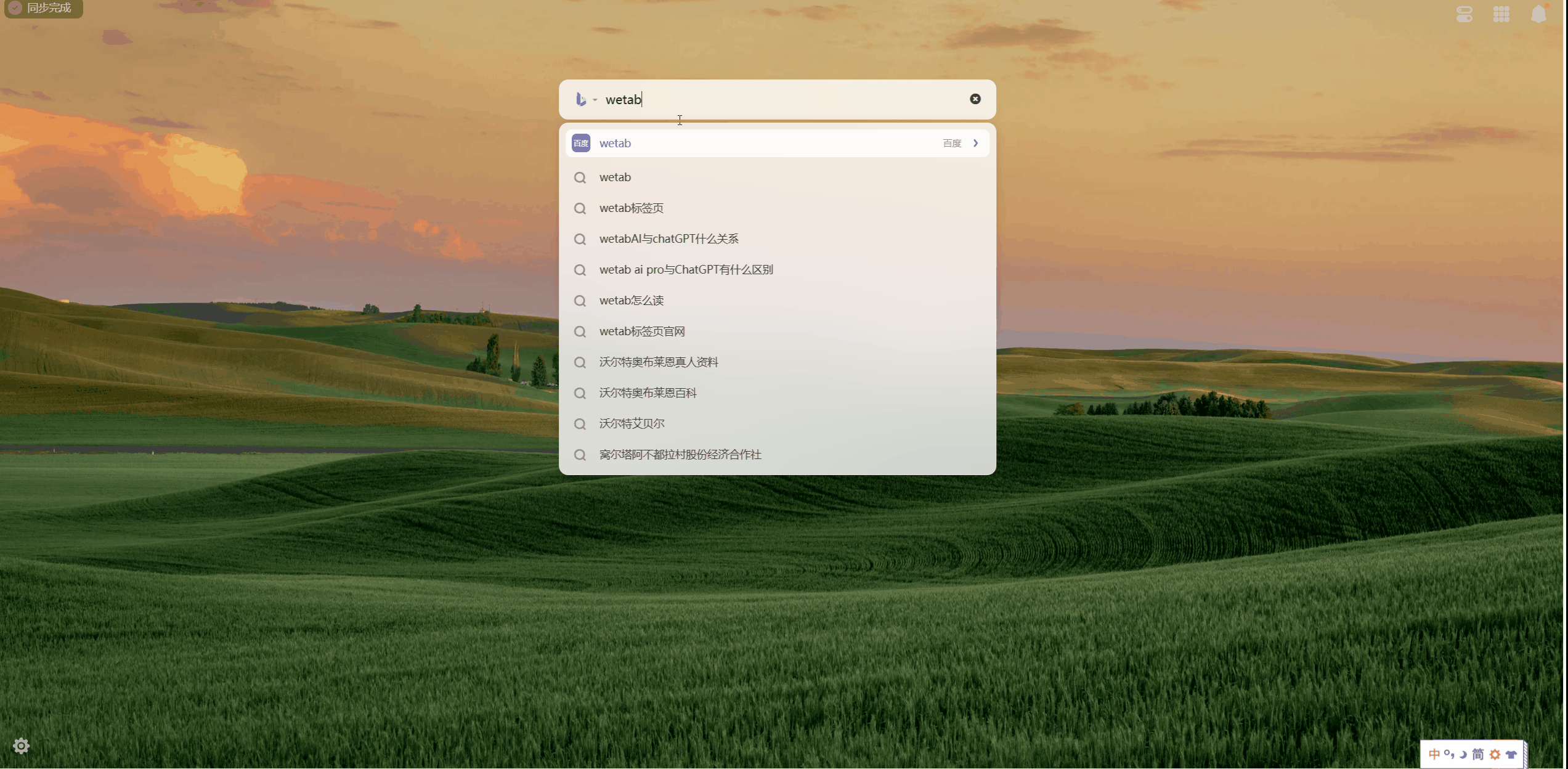Toggle simplified/traditional '简' in IME bar
1568x769 pixels.
1477,754
